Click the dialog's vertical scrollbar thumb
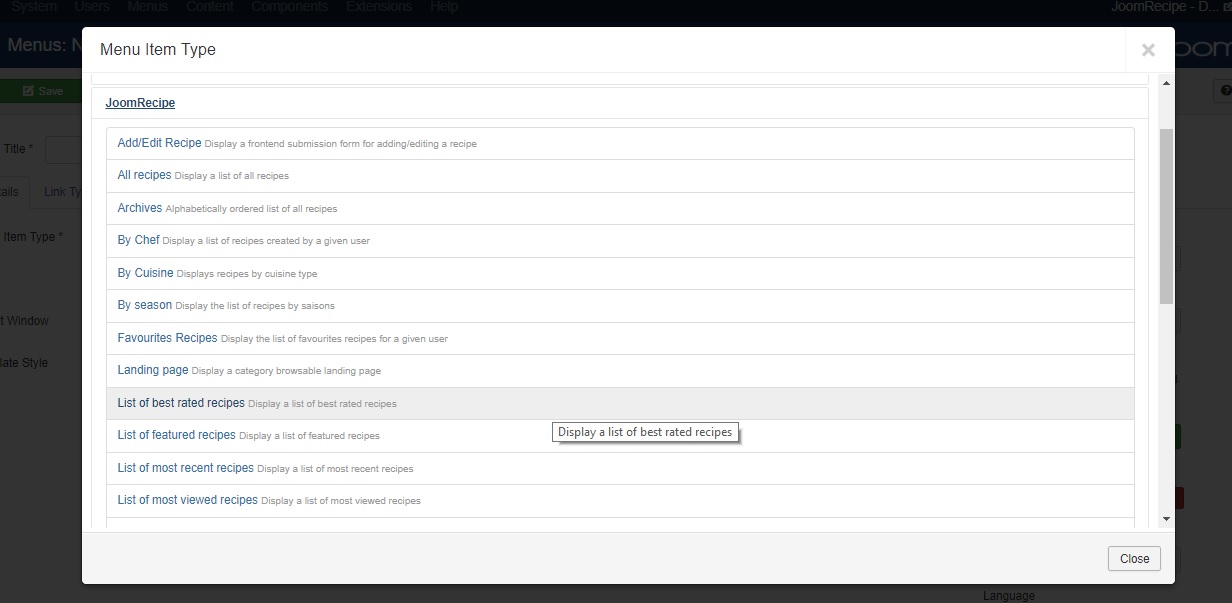This screenshot has width=1232, height=603. tap(1166, 216)
